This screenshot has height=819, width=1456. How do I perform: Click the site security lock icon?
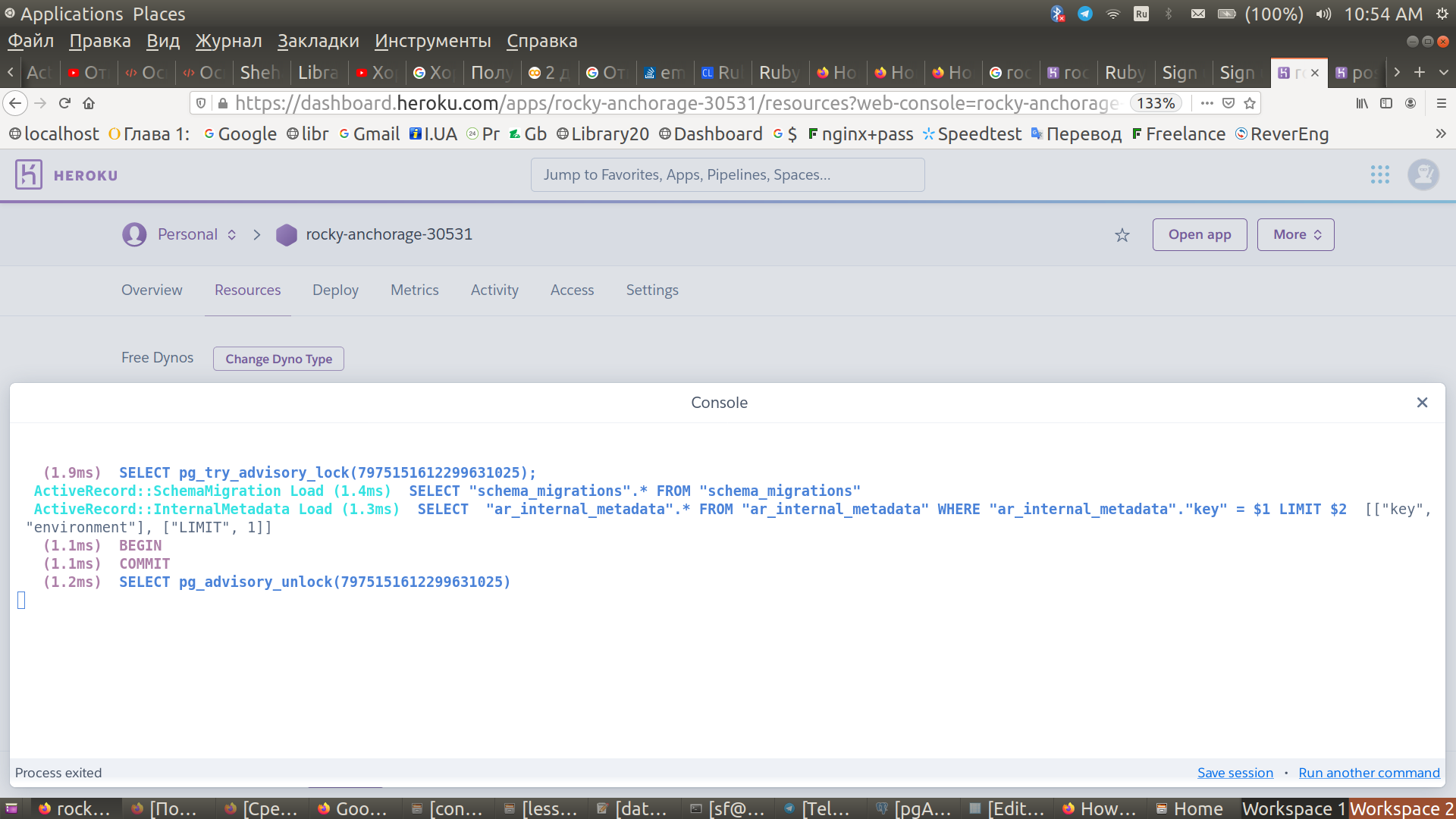coord(223,103)
